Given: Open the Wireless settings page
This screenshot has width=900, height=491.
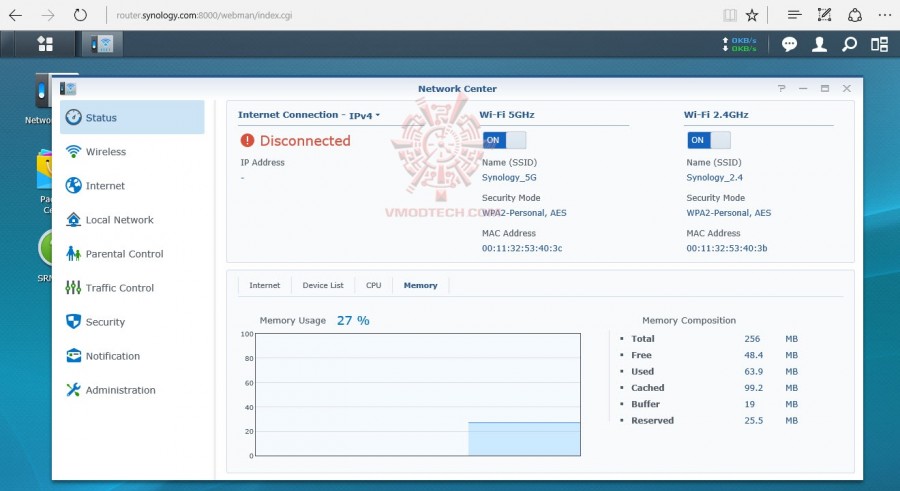Looking at the screenshot, I should (132, 152).
